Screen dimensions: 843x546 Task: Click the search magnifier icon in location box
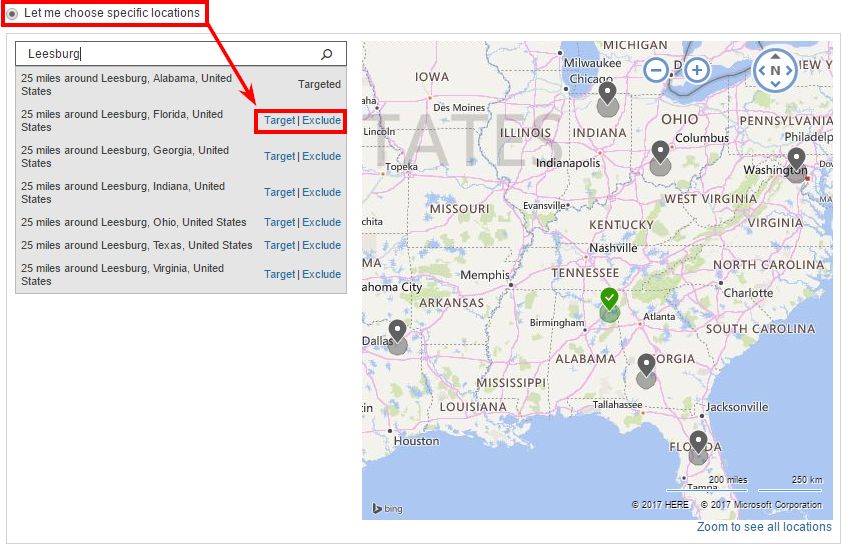coord(327,54)
